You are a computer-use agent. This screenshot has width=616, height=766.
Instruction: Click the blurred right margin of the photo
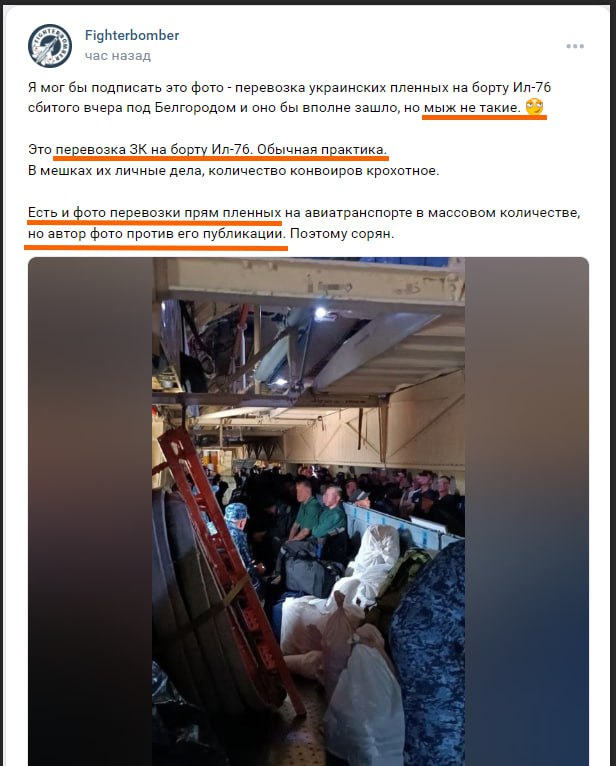coord(527,511)
